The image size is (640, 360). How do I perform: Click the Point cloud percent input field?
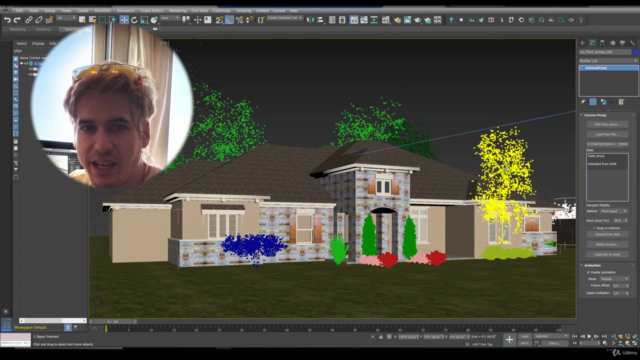tap(618, 221)
